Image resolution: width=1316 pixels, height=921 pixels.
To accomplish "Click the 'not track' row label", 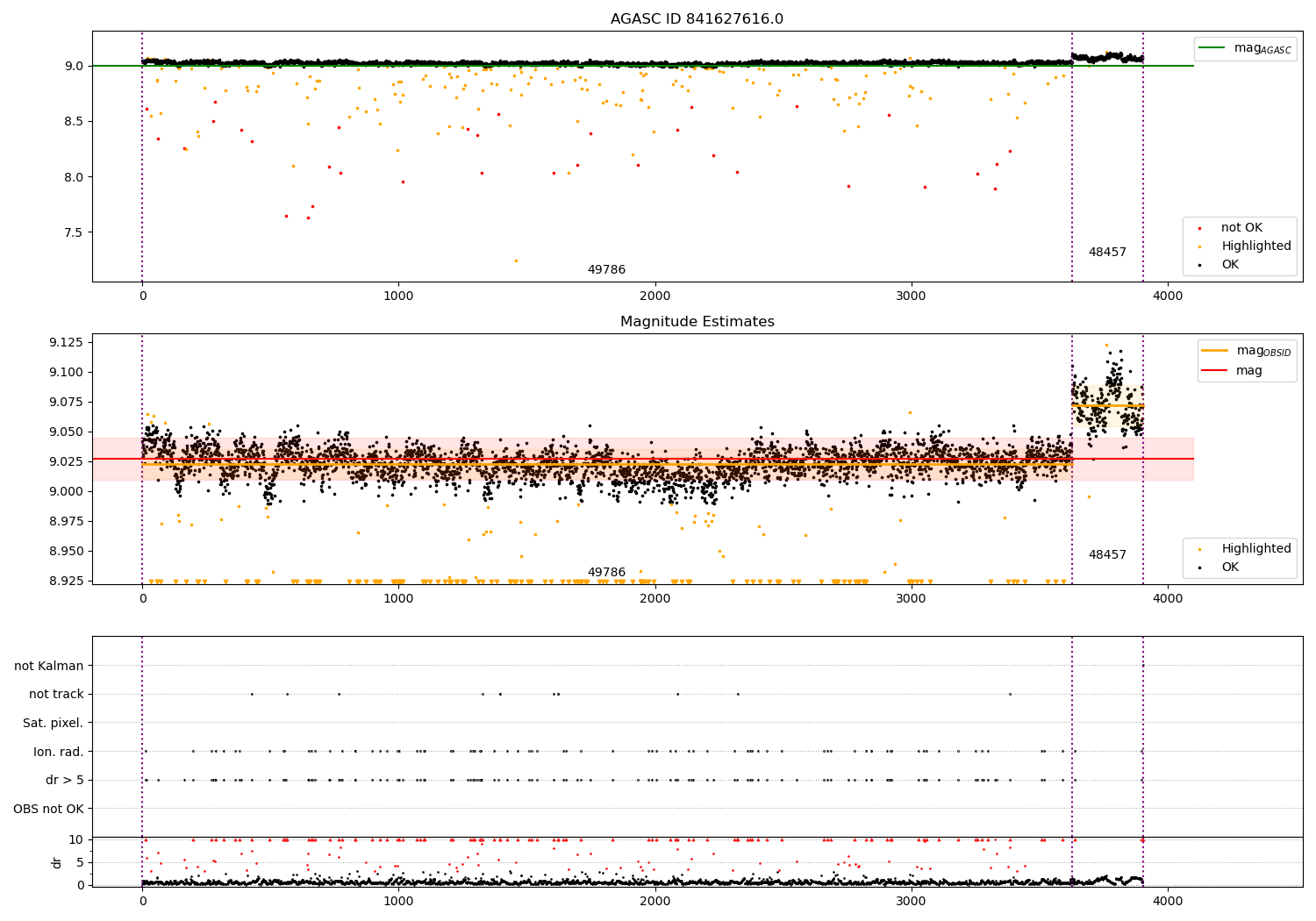I will [56, 695].
